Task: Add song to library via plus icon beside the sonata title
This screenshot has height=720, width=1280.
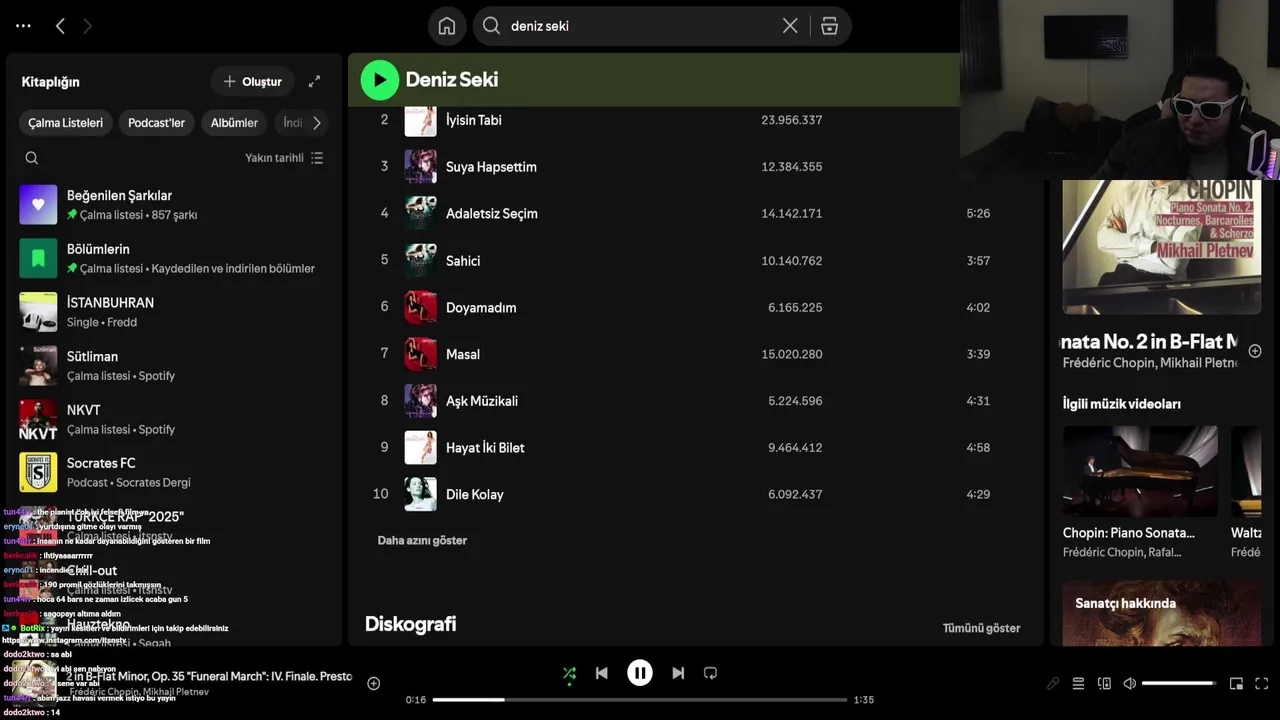Action: (1255, 351)
